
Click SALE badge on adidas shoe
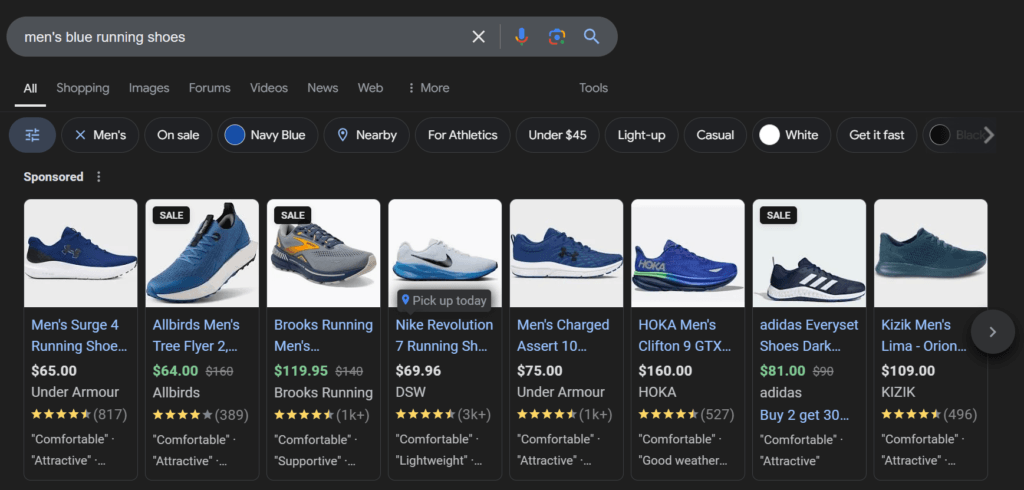[x=778, y=215]
